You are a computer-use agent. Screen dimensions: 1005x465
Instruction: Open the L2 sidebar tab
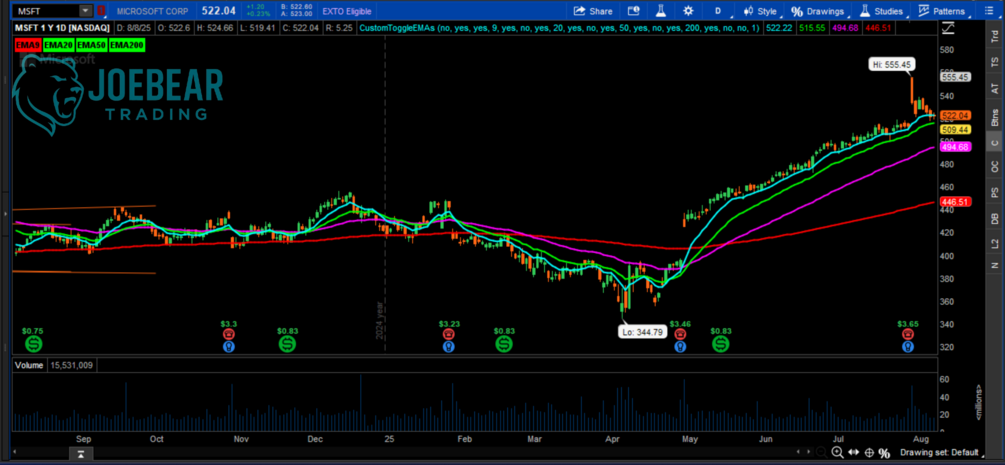[x=995, y=244]
